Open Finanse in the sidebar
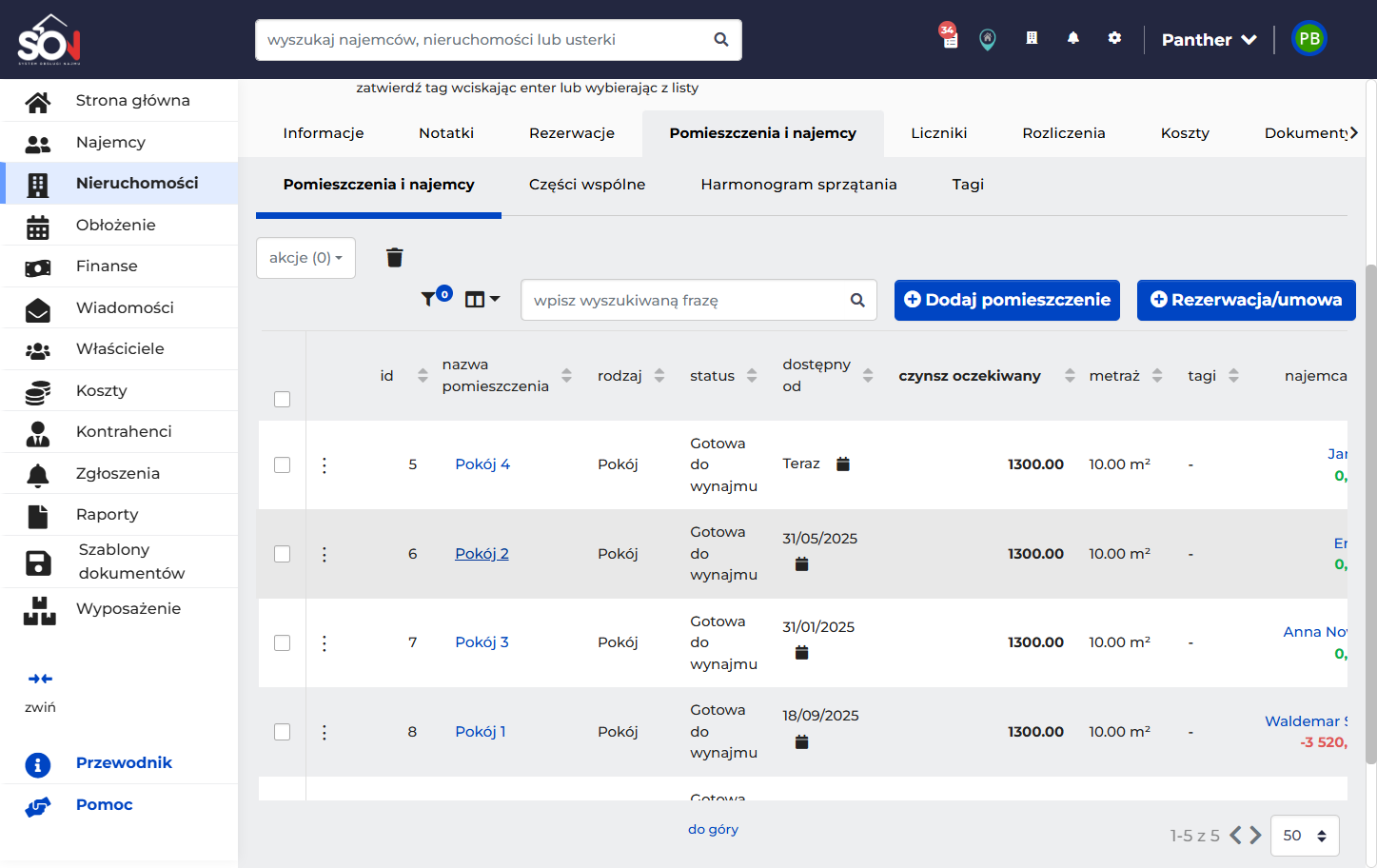Image resolution: width=1377 pixels, height=868 pixels. (x=120, y=266)
